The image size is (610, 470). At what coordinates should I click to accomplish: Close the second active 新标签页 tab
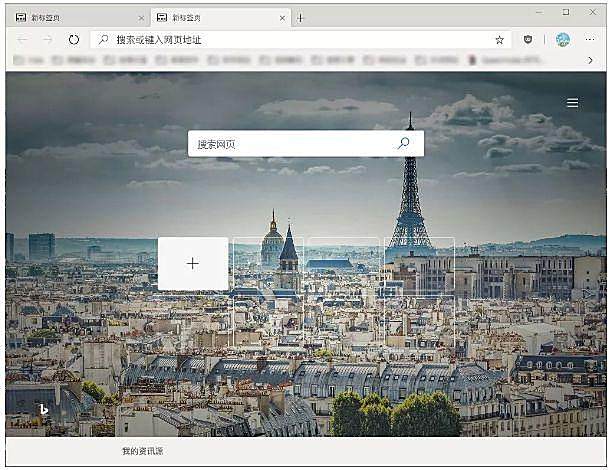(x=282, y=18)
